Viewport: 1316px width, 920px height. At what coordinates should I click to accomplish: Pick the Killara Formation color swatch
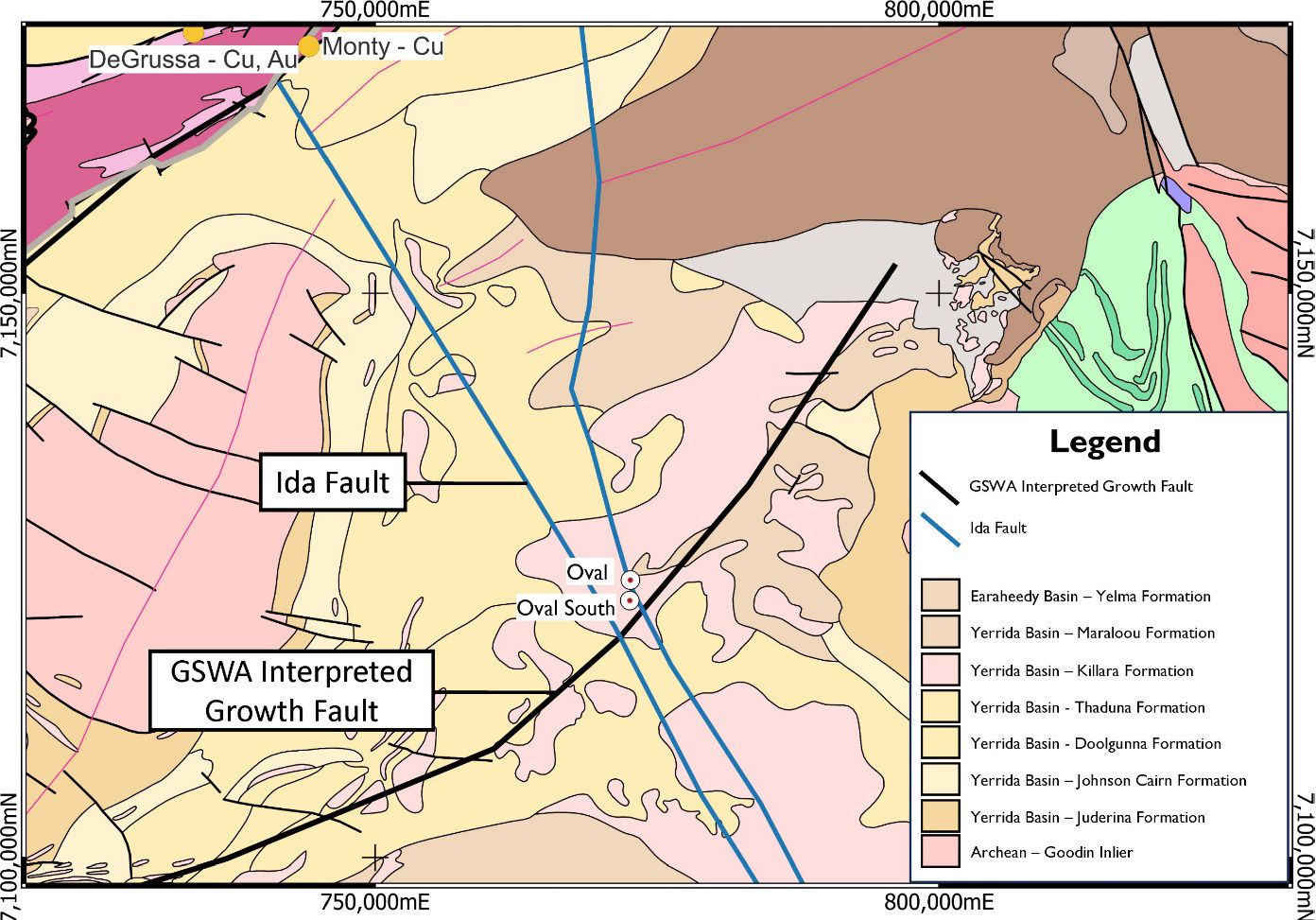tap(940, 670)
